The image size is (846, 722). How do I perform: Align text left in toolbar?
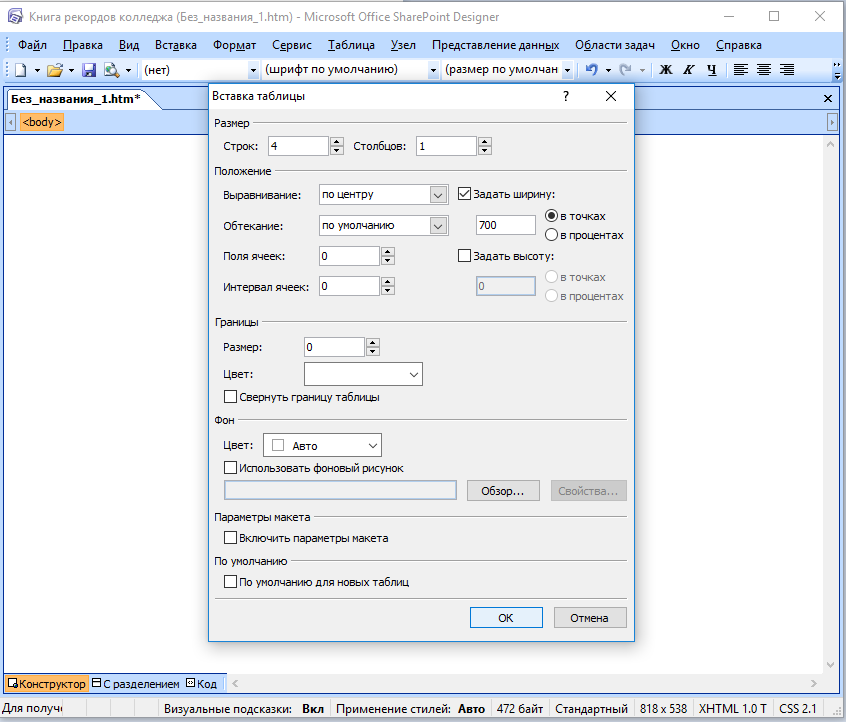(x=741, y=70)
